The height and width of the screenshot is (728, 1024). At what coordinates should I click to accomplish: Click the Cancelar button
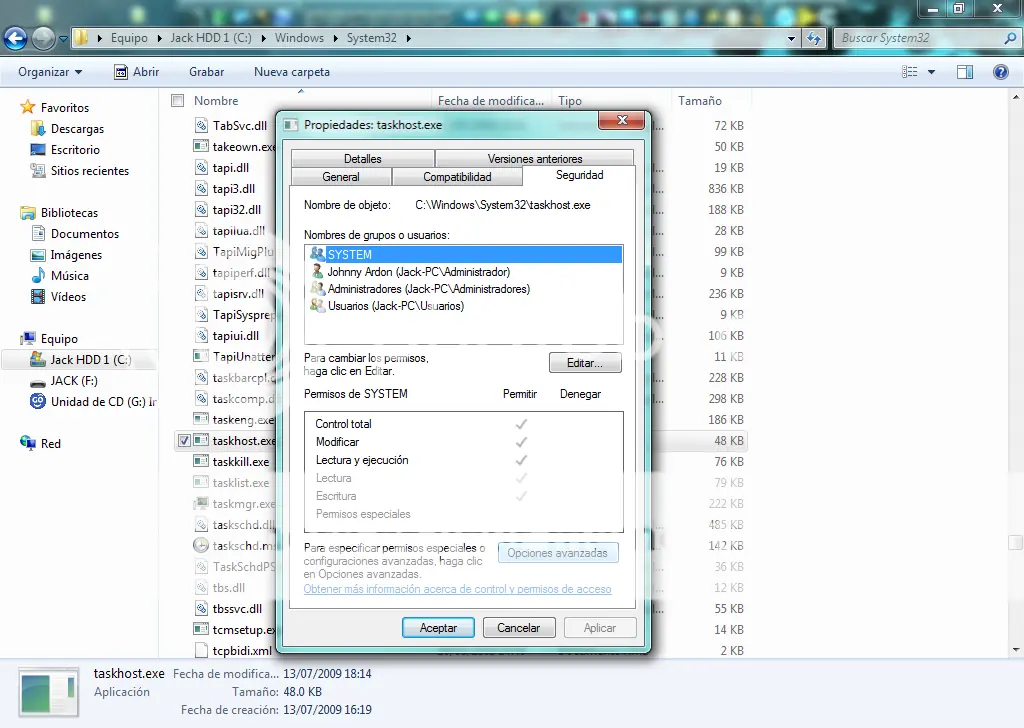[x=519, y=628]
